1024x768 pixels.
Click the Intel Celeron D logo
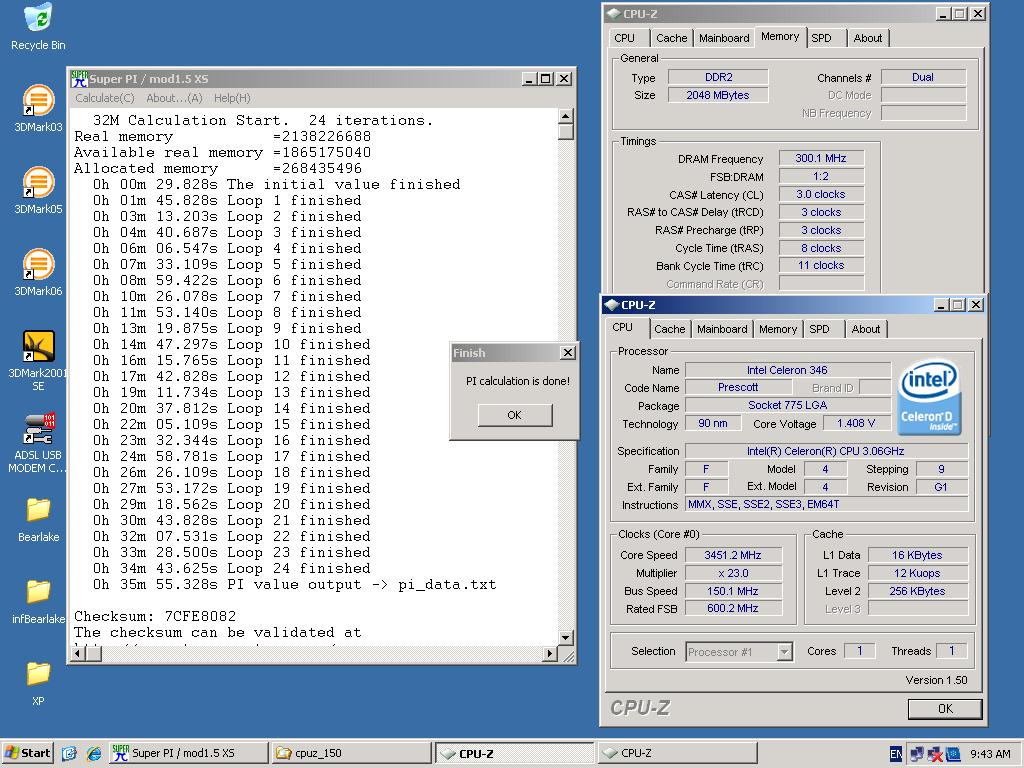(x=929, y=397)
